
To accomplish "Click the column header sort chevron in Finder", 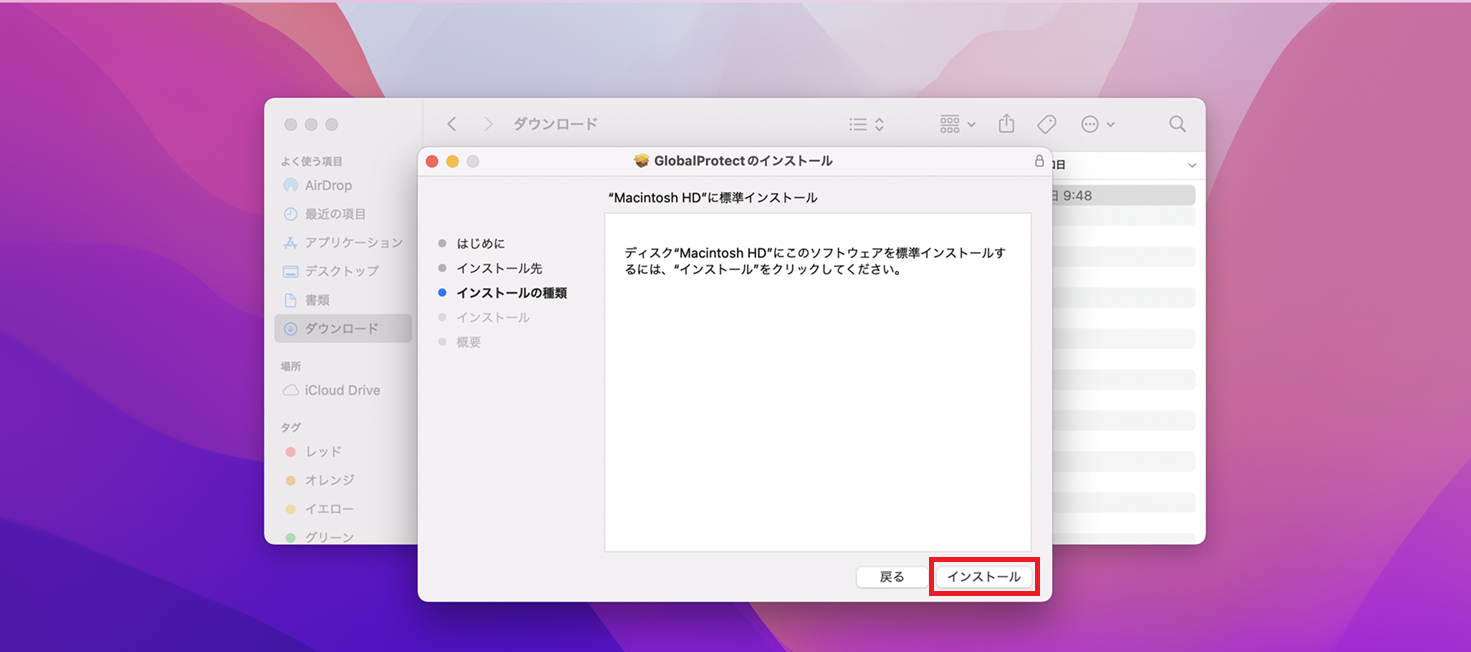I will tap(1192, 165).
